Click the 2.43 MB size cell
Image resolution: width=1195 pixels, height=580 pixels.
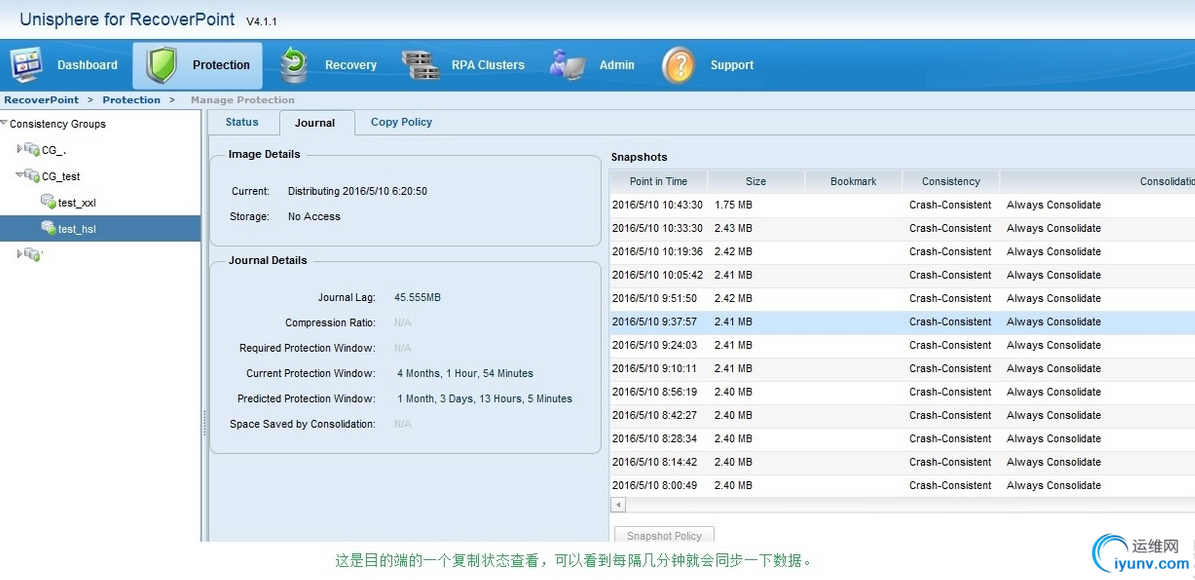click(733, 228)
